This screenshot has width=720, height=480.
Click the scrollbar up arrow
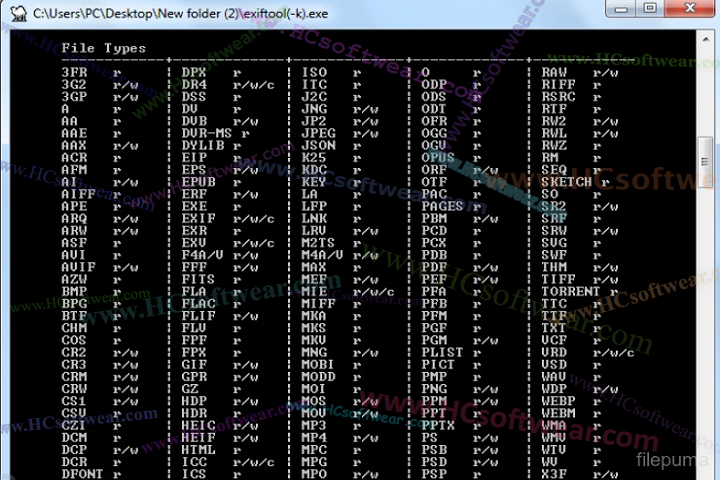(706, 37)
